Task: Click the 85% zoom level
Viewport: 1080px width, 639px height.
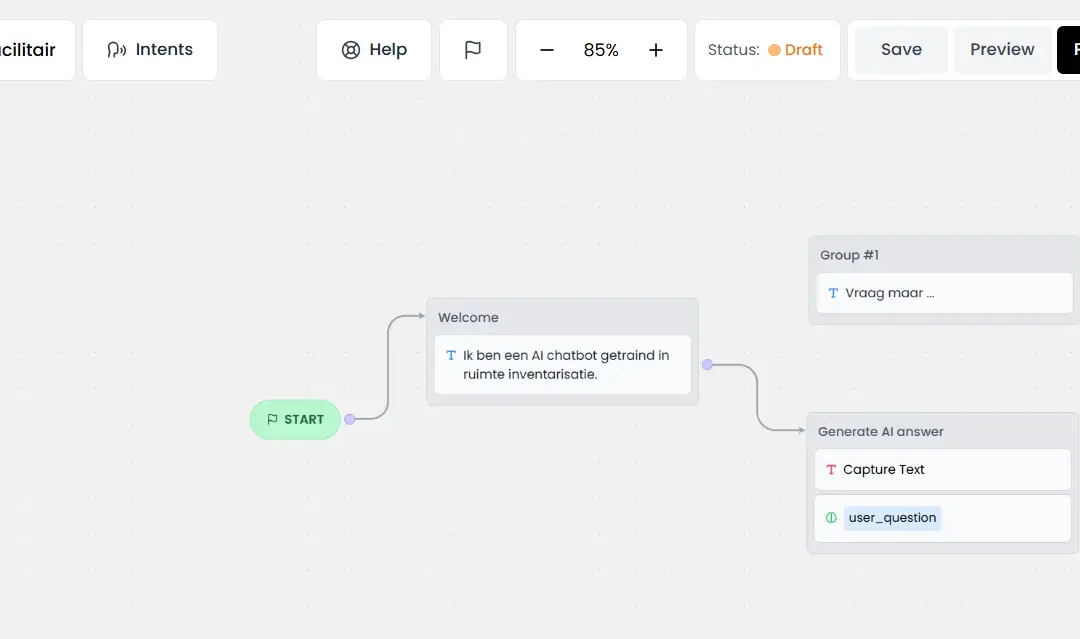Action: coord(601,50)
